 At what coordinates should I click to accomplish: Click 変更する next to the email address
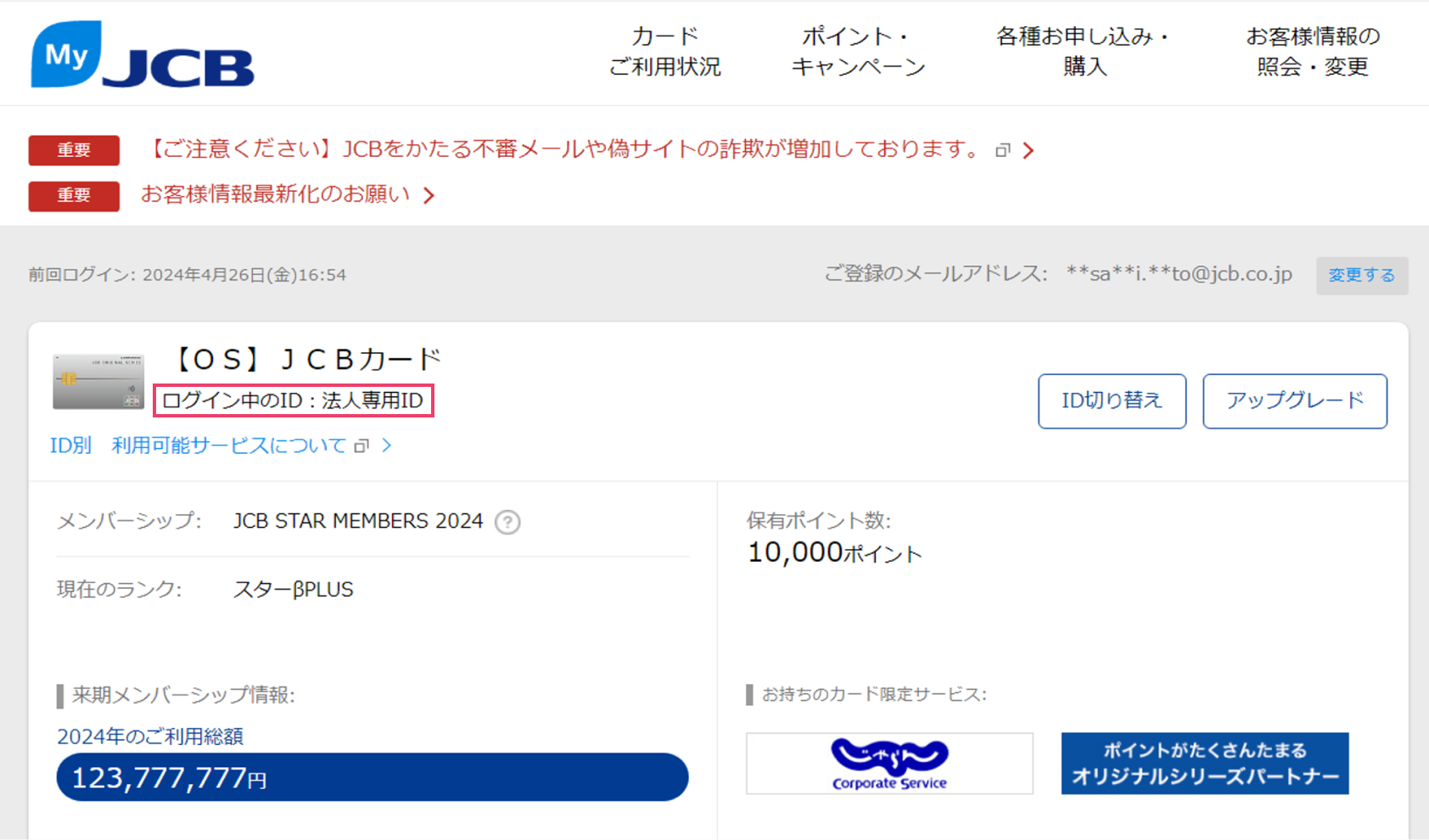tap(1361, 275)
